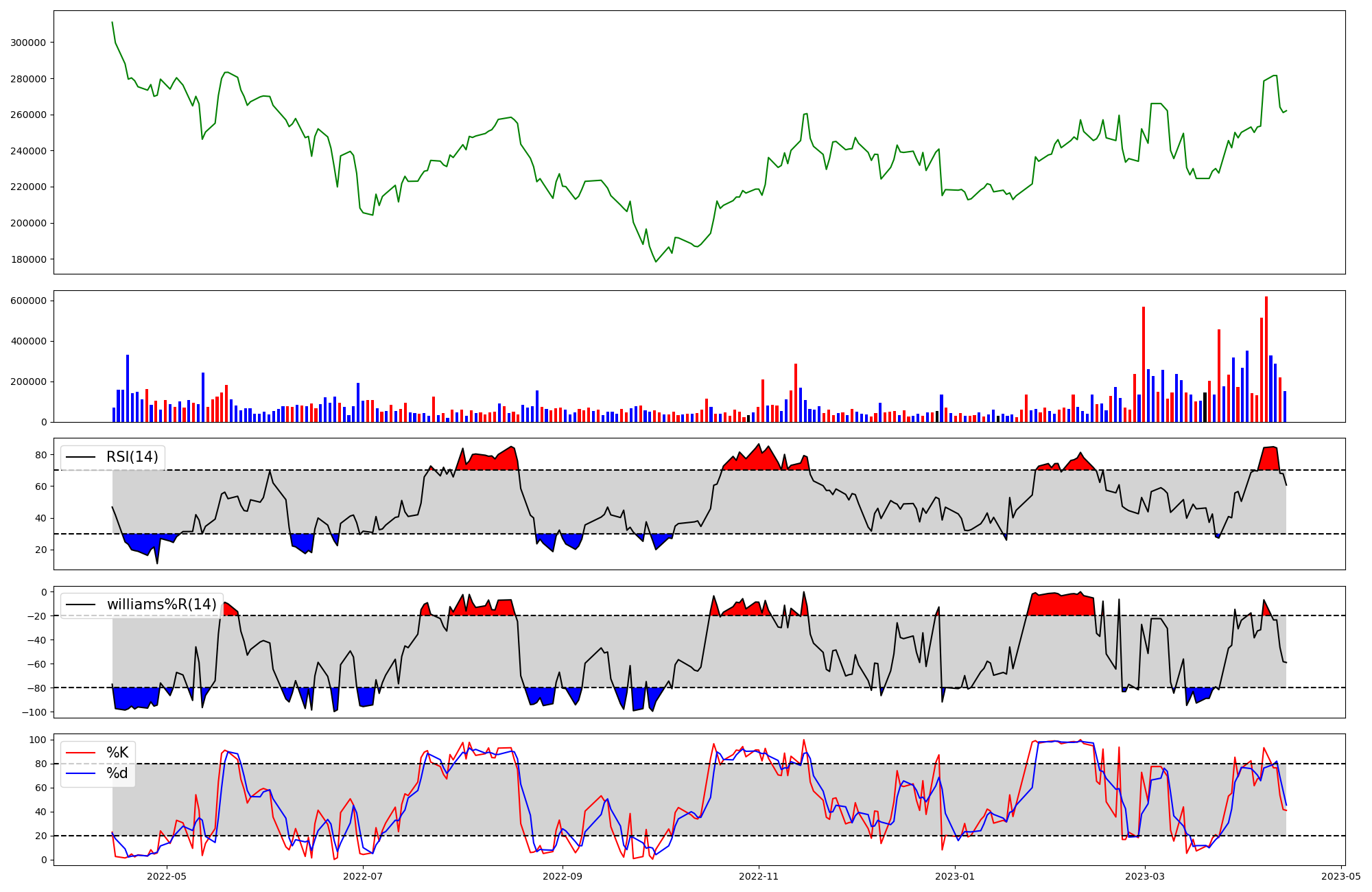Click the red %K legend line sample
Screen dimensions: 1372x892
(x=80, y=753)
